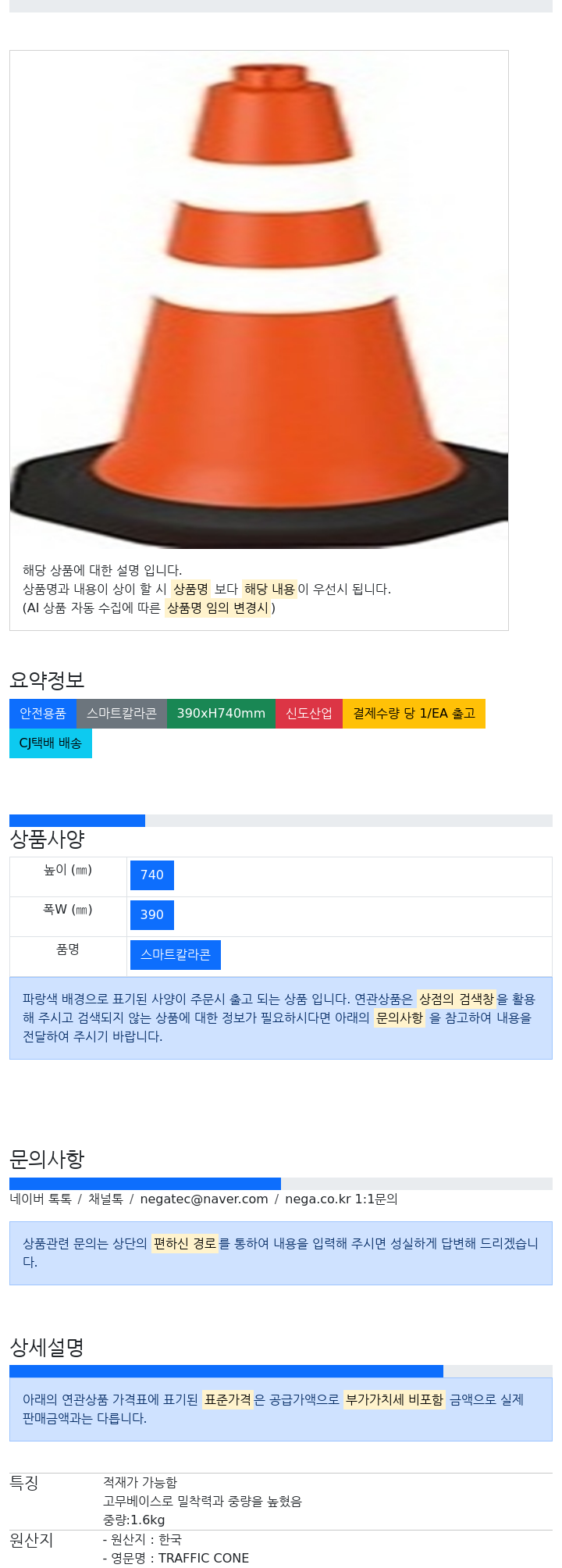
Task: Click the highlighted 표준가격 text
Action: 228,1400
